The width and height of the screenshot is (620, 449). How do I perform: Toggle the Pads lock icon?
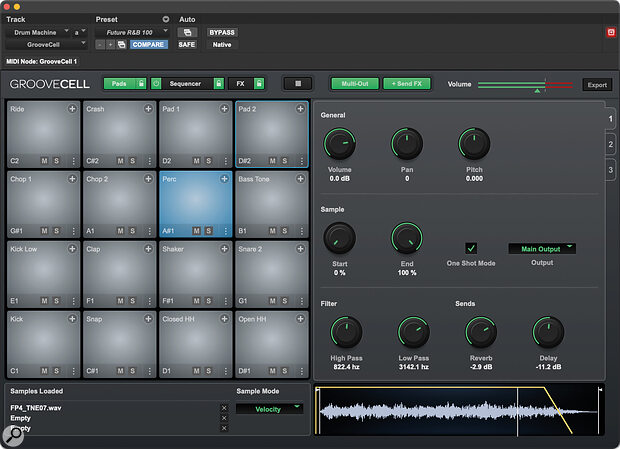coord(141,83)
